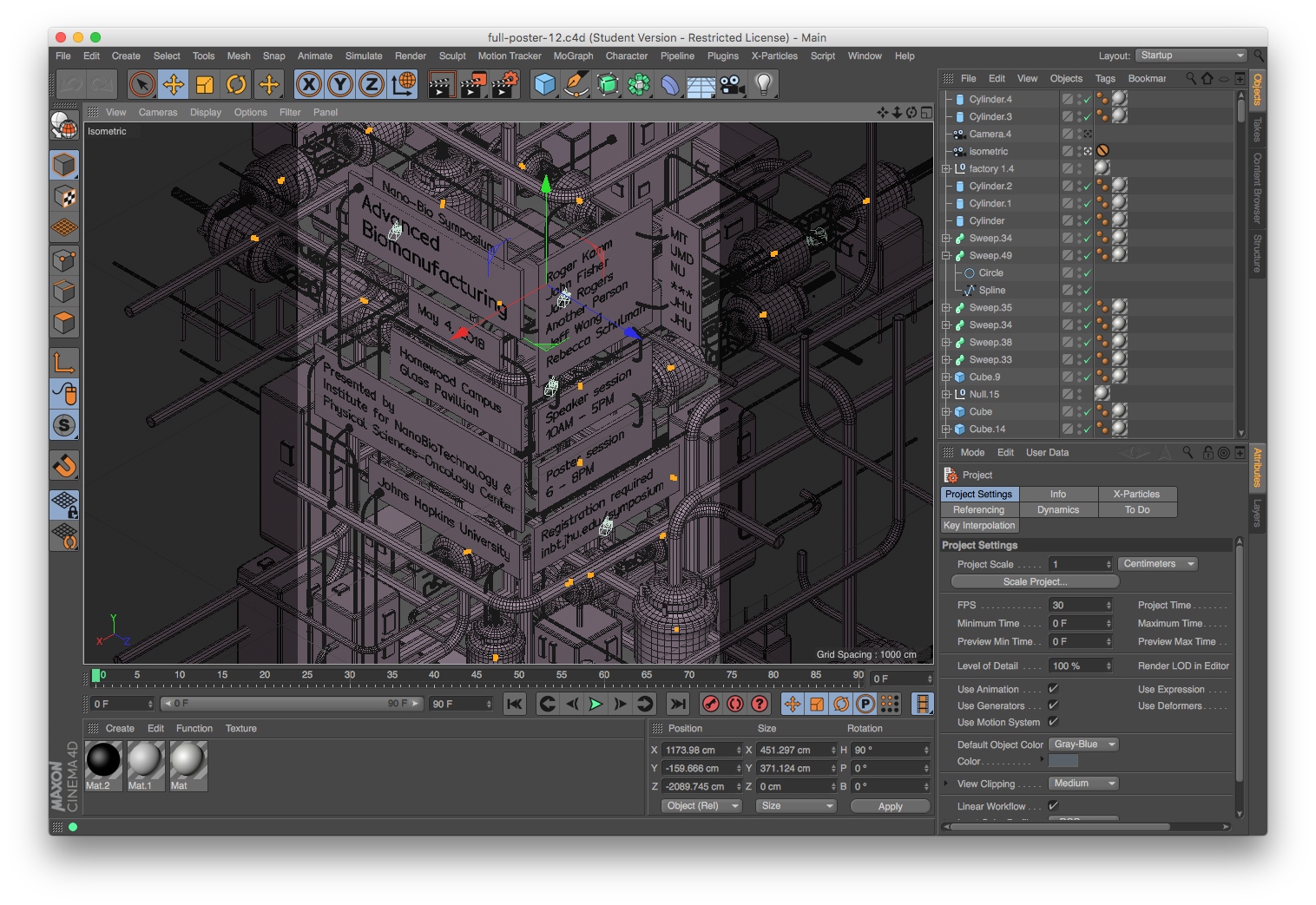Viewport: 1316px width, 905px height.
Task: Select the Rotate tool in the toolbar
Action: pyautogui.click(x=236, y=84)
